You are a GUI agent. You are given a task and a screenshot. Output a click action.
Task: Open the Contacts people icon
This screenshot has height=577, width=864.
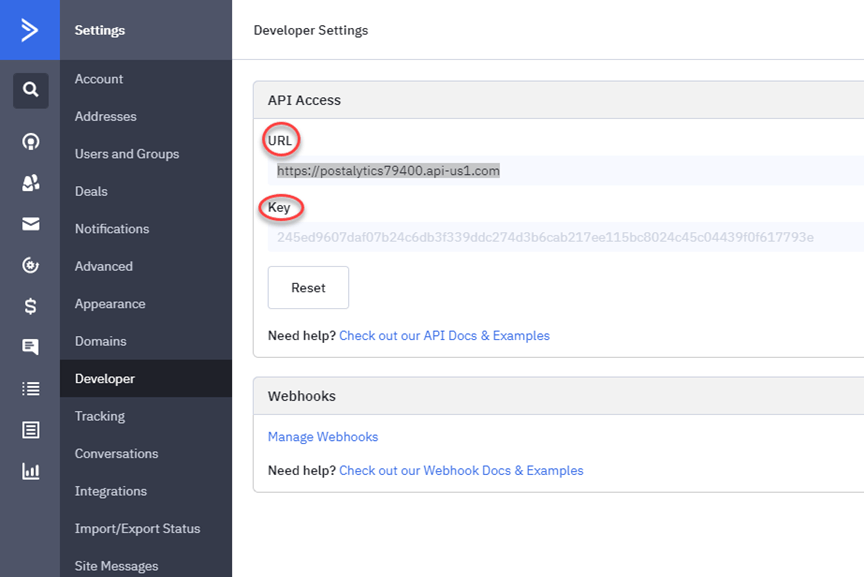point(31,183)
